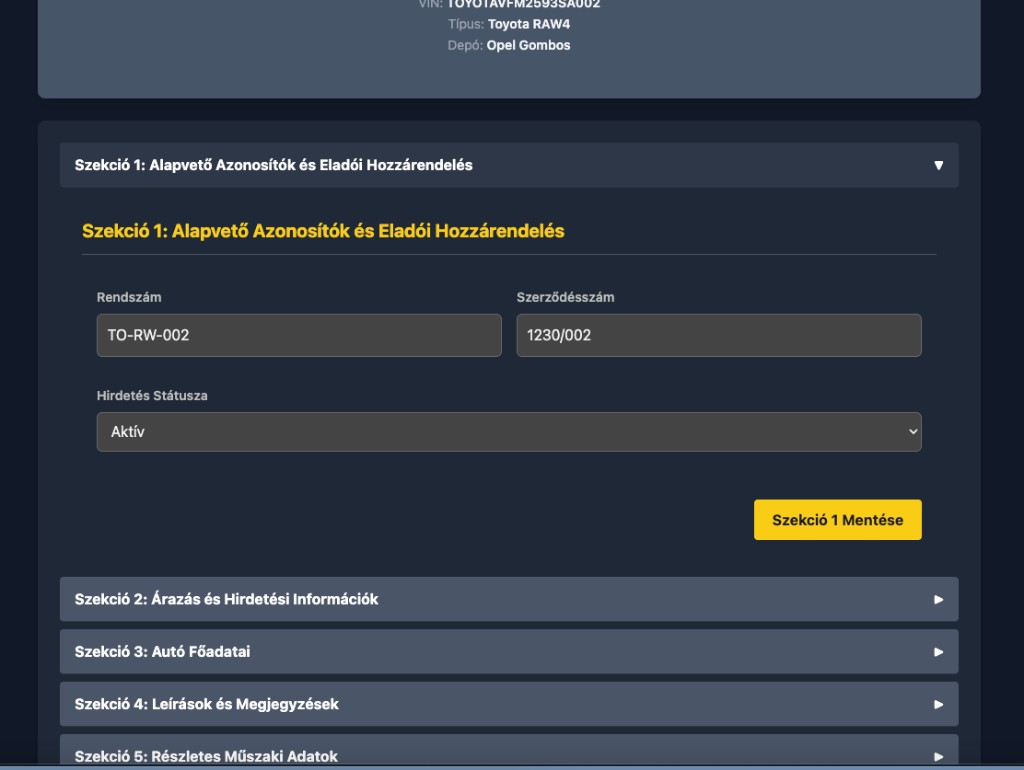Click Szekció 2 right arrow icon

coord(938,600)
